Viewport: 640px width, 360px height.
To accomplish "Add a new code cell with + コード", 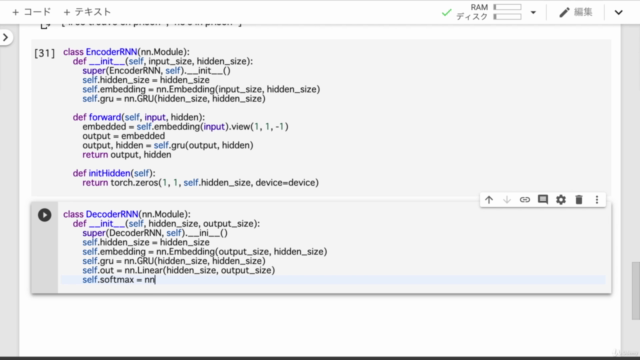I will tap(32, 12).
